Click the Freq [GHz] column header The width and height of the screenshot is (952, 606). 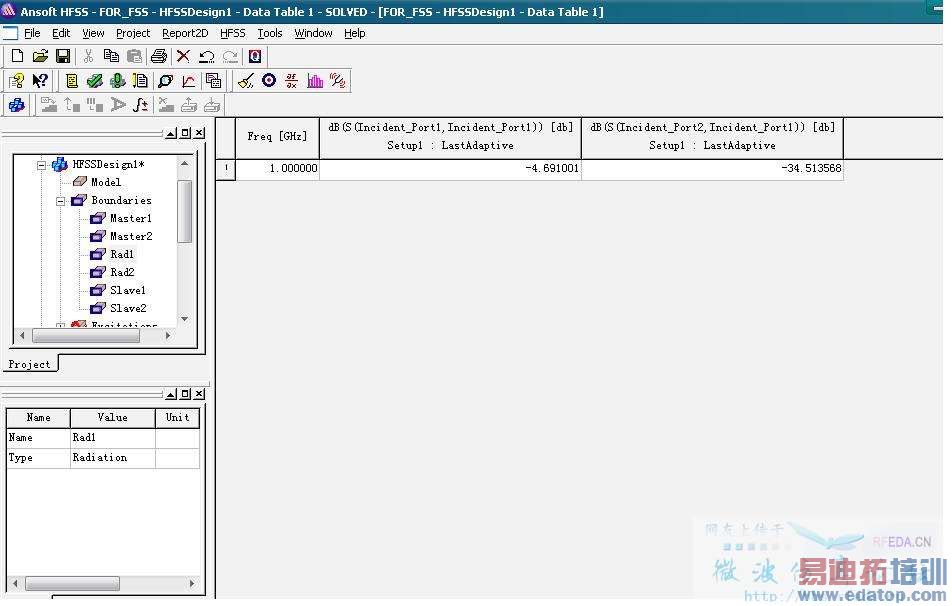(277, 137)
